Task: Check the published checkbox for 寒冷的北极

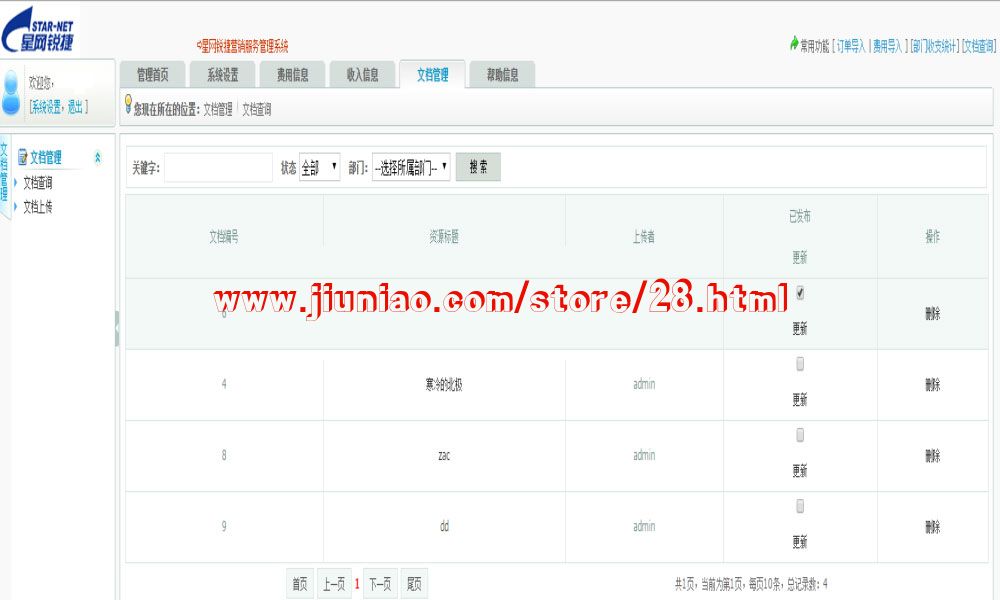Action: [800, 364]
